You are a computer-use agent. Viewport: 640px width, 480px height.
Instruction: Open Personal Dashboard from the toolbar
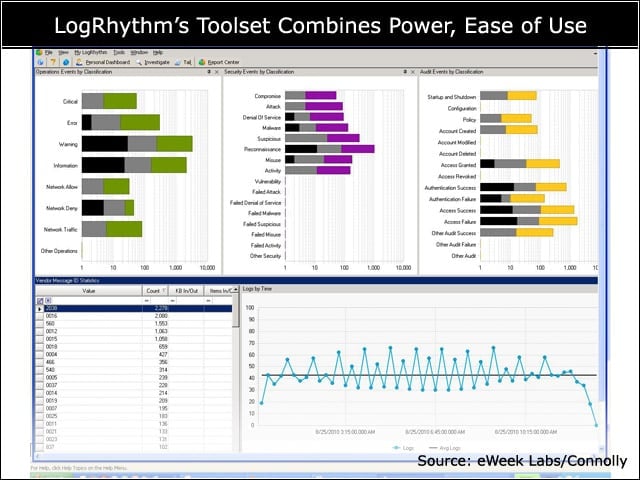click(x=103, y=62)
